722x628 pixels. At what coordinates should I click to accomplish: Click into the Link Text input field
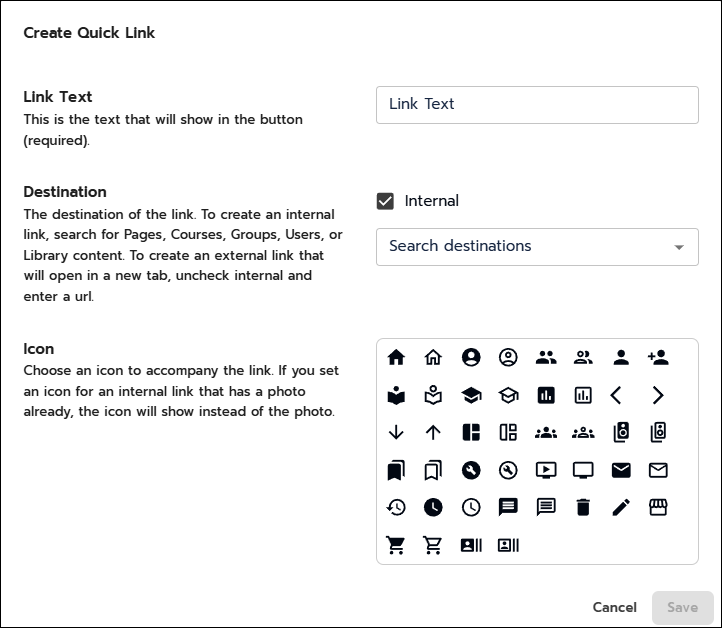coord(537,104)
